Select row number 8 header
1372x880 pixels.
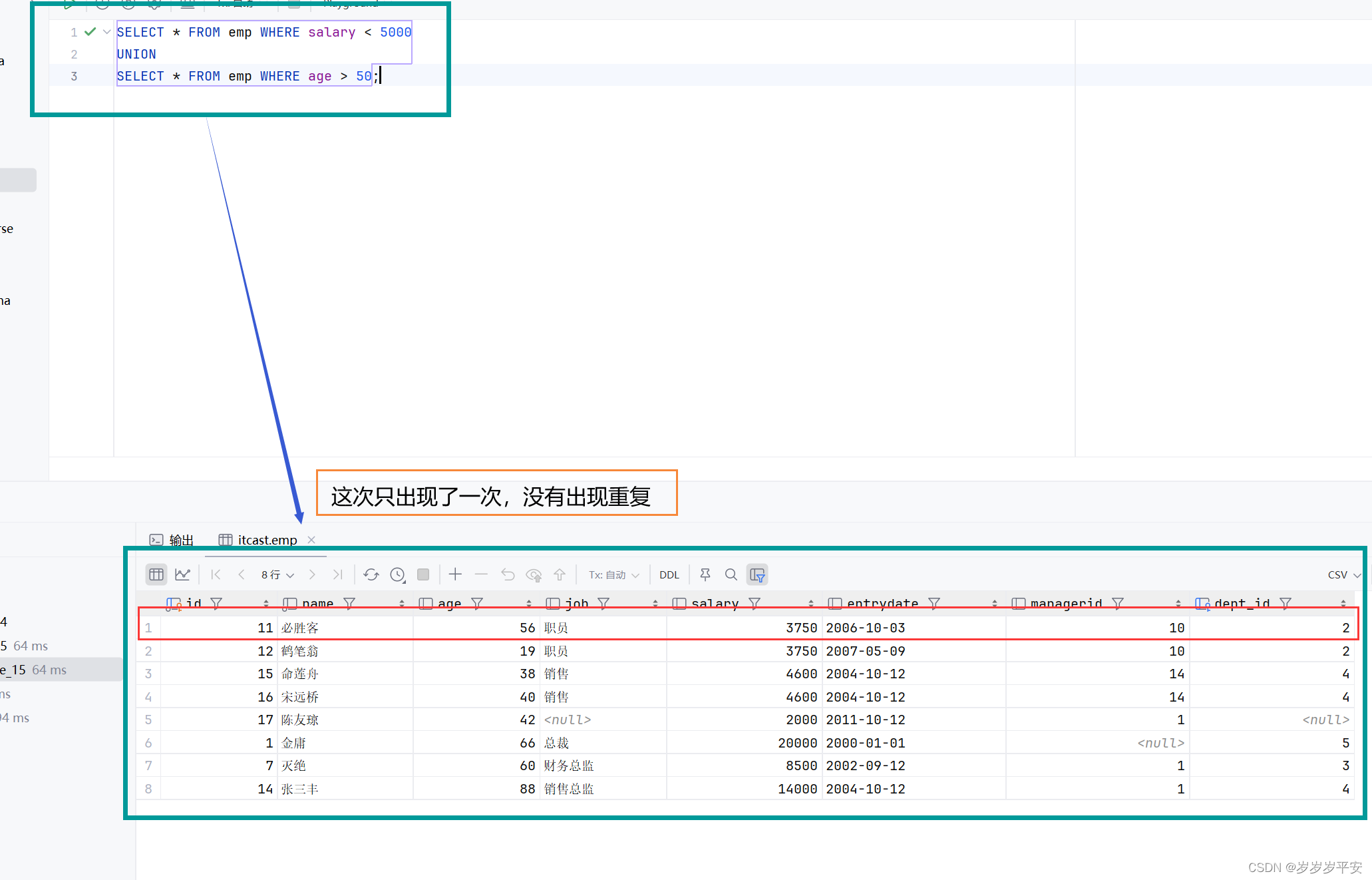[x=148, y=789]
